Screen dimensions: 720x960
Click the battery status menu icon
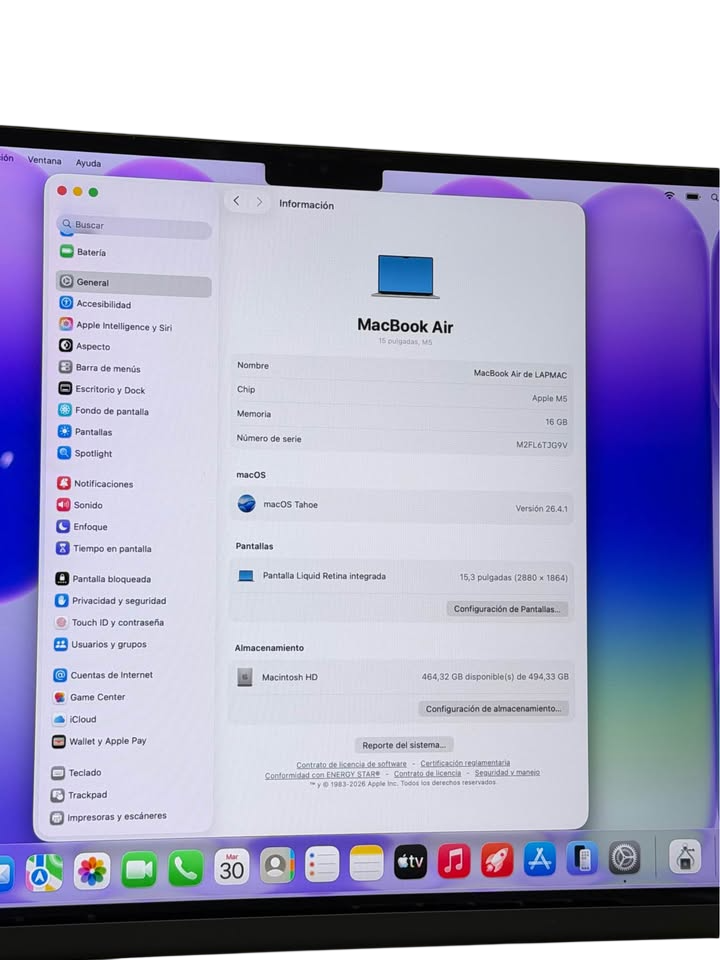pyautogui.click(x=692, y=197)
